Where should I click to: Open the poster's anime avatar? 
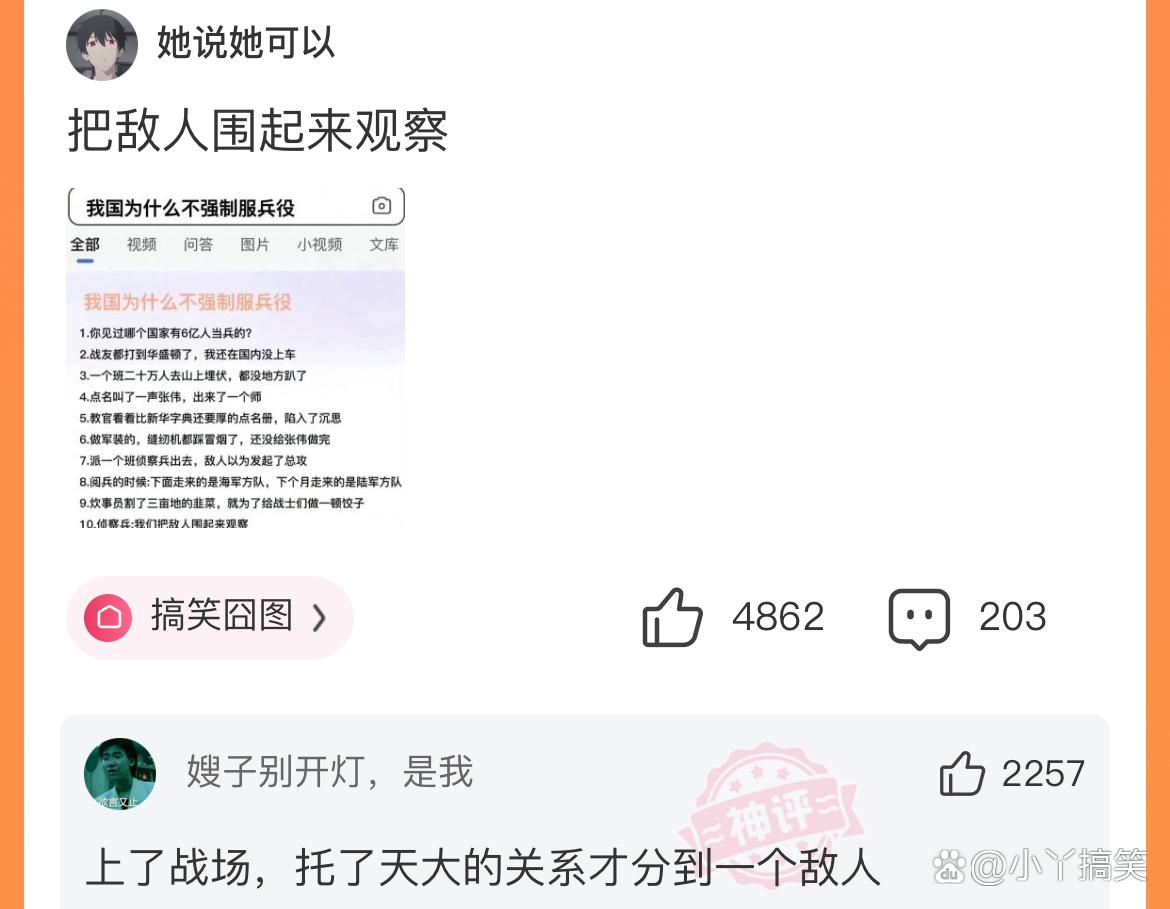102,45
